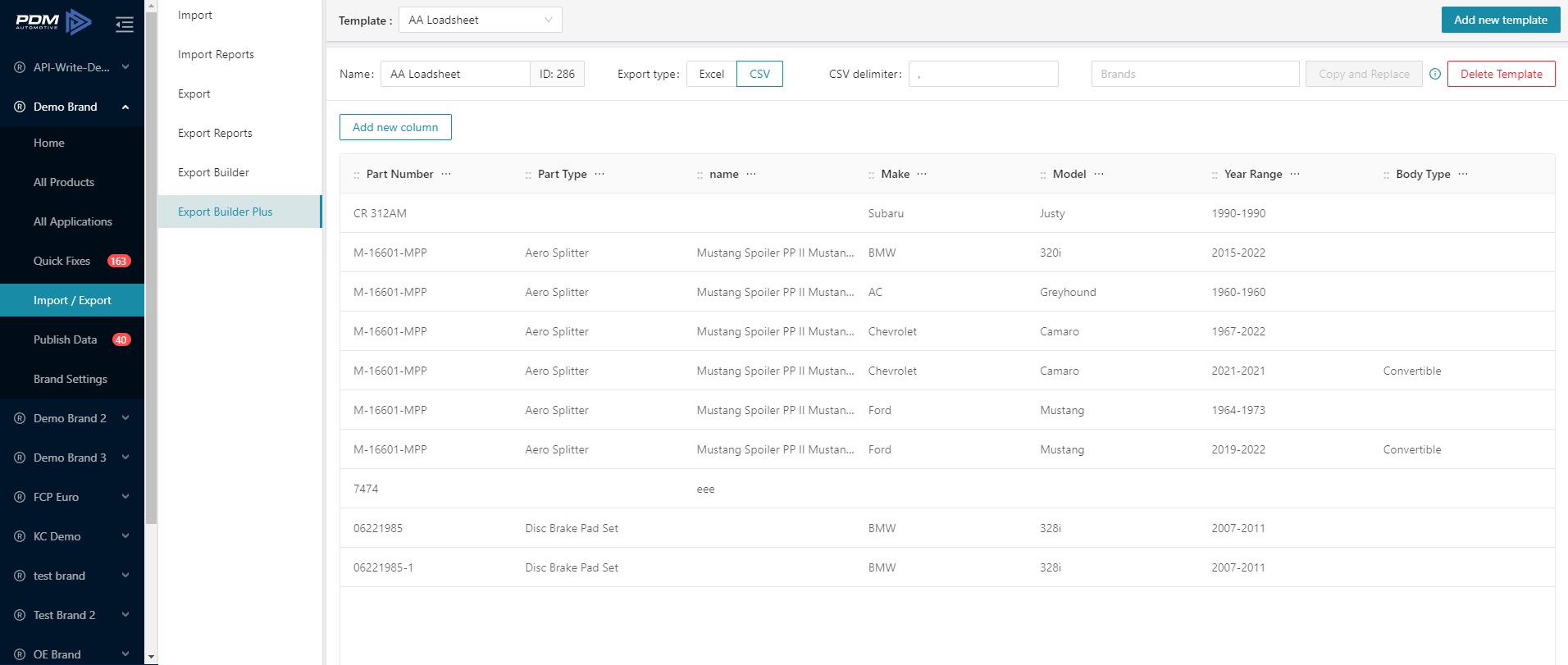The height and width of the screenshot is (665, 1568).
Task: Click the Publish Data 40 badge
Action: tap(121, 339)
